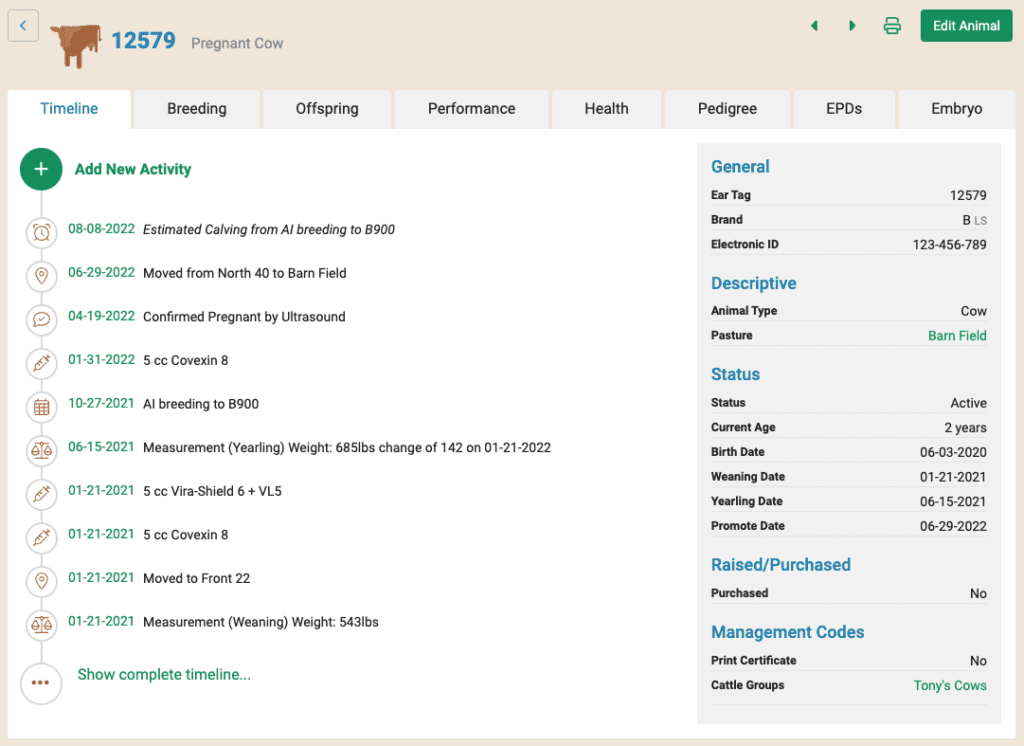
Task: Click the cow profile image
Action: coord(75,45)
